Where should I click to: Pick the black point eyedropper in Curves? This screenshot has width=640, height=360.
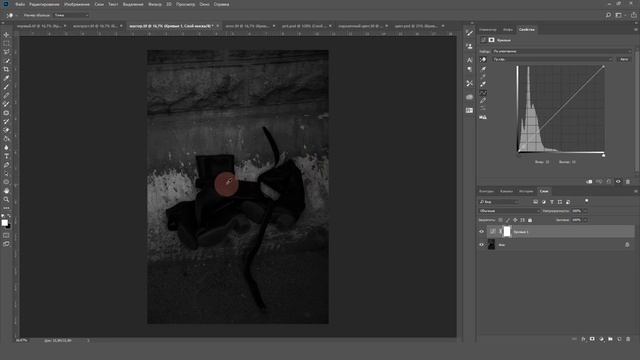[483, 69]
